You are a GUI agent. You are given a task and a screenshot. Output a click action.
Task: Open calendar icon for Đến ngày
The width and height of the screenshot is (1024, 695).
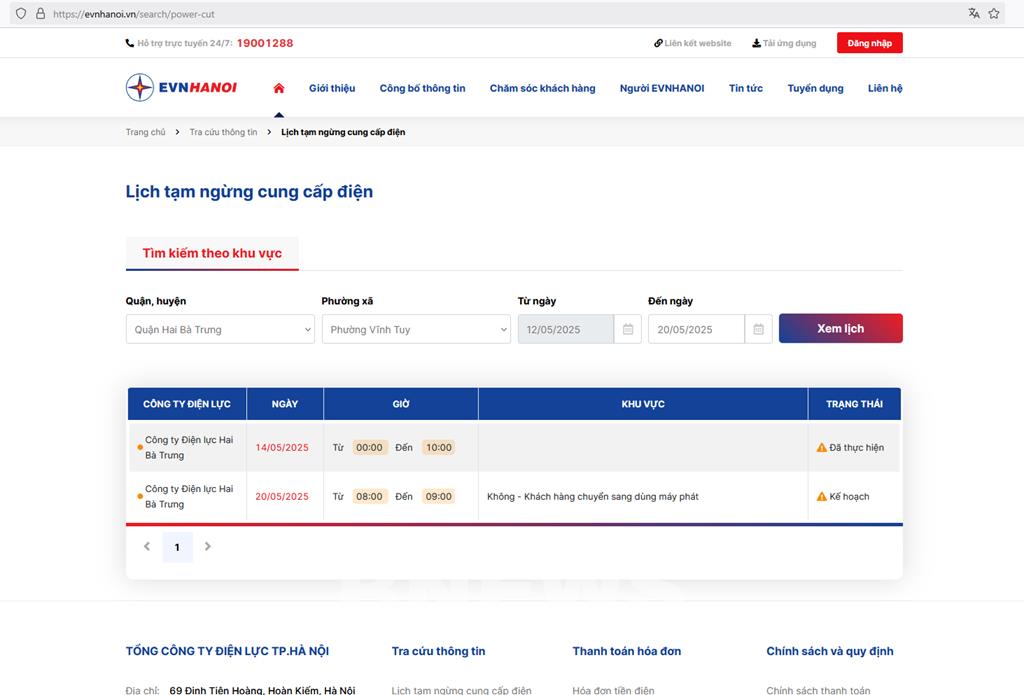pos(758,329)
